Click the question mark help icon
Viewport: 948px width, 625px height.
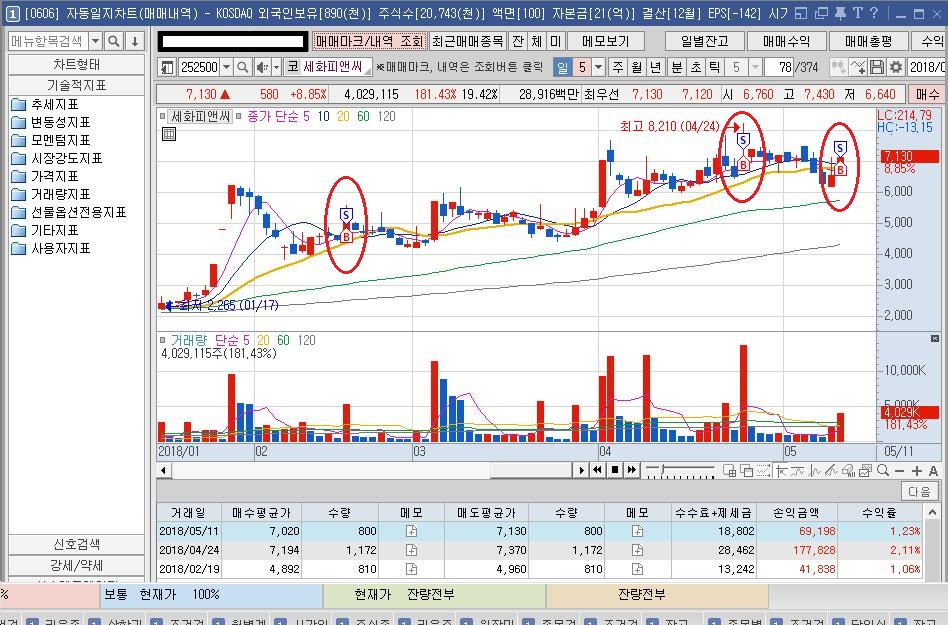(x=874, y=13)
